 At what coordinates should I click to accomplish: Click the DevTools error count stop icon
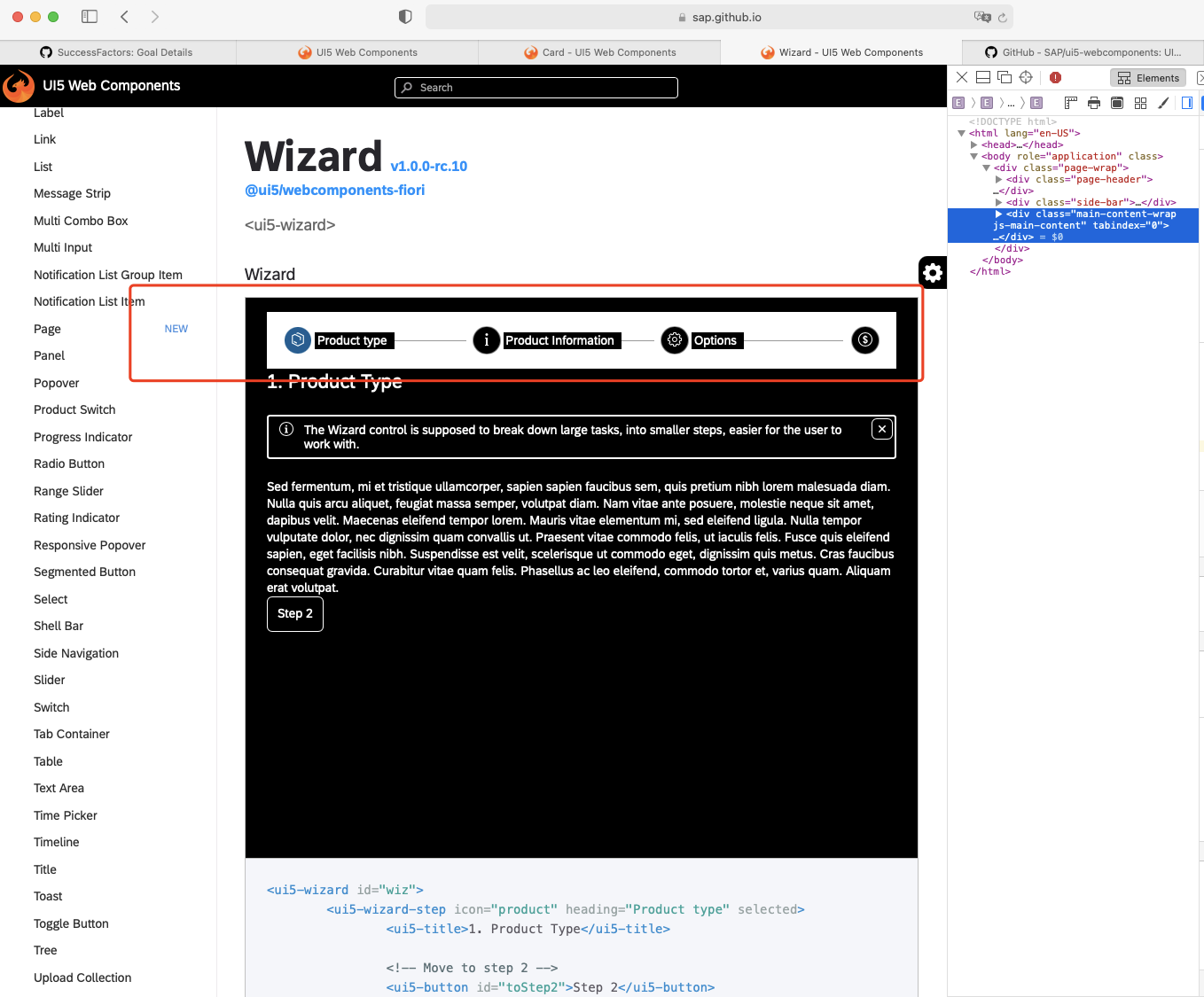tap(1054, 77)
